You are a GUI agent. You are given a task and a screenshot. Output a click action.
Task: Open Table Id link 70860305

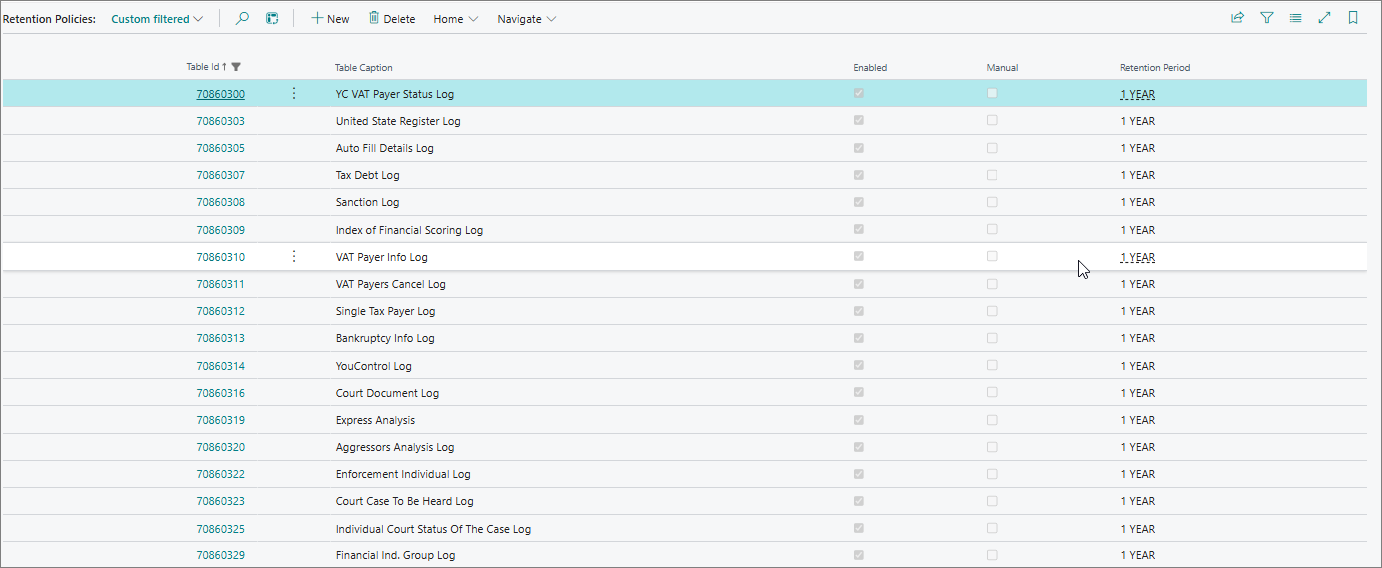[x=220, y=148]
